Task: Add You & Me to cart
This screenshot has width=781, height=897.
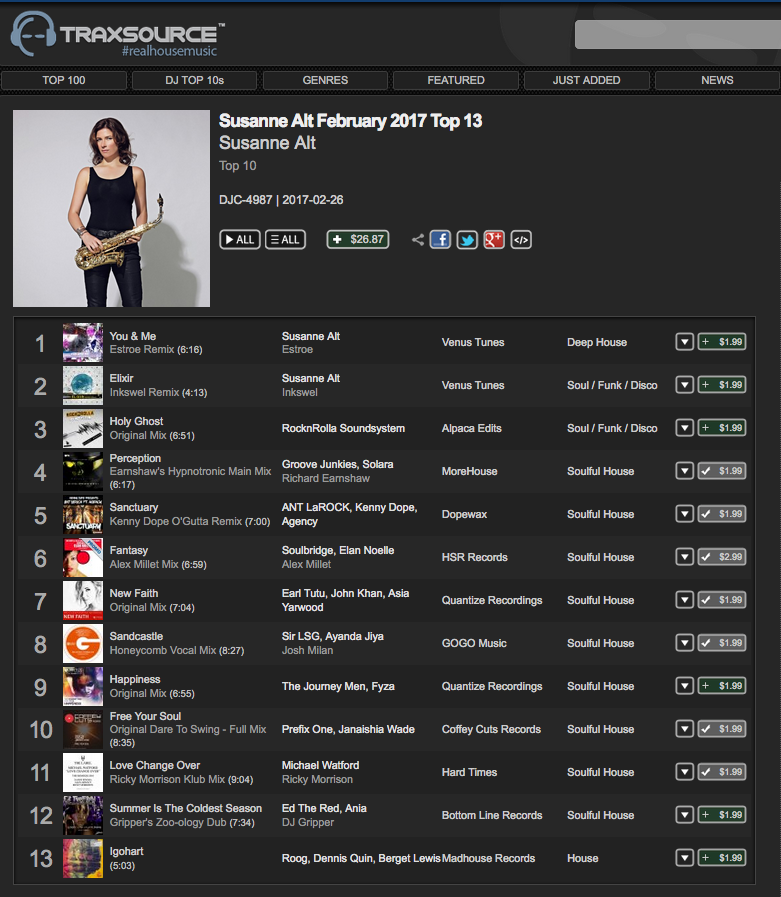Action: pyautogui.click(x=721, y=342)
